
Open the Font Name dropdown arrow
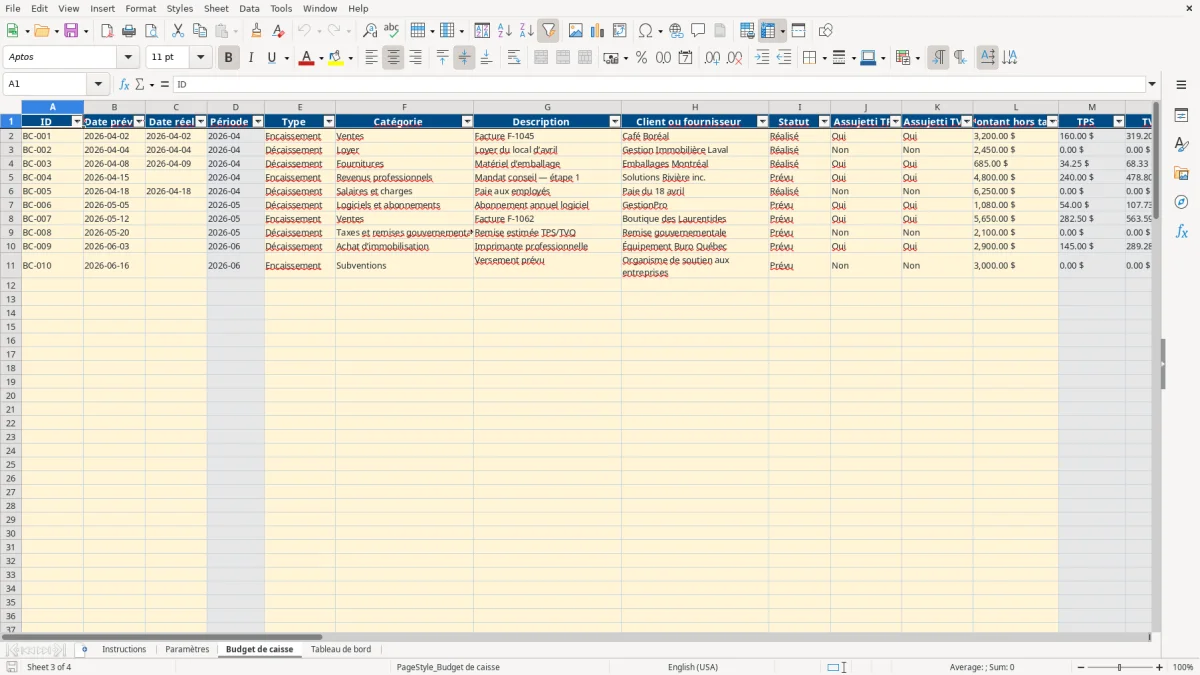coord(128,58)
